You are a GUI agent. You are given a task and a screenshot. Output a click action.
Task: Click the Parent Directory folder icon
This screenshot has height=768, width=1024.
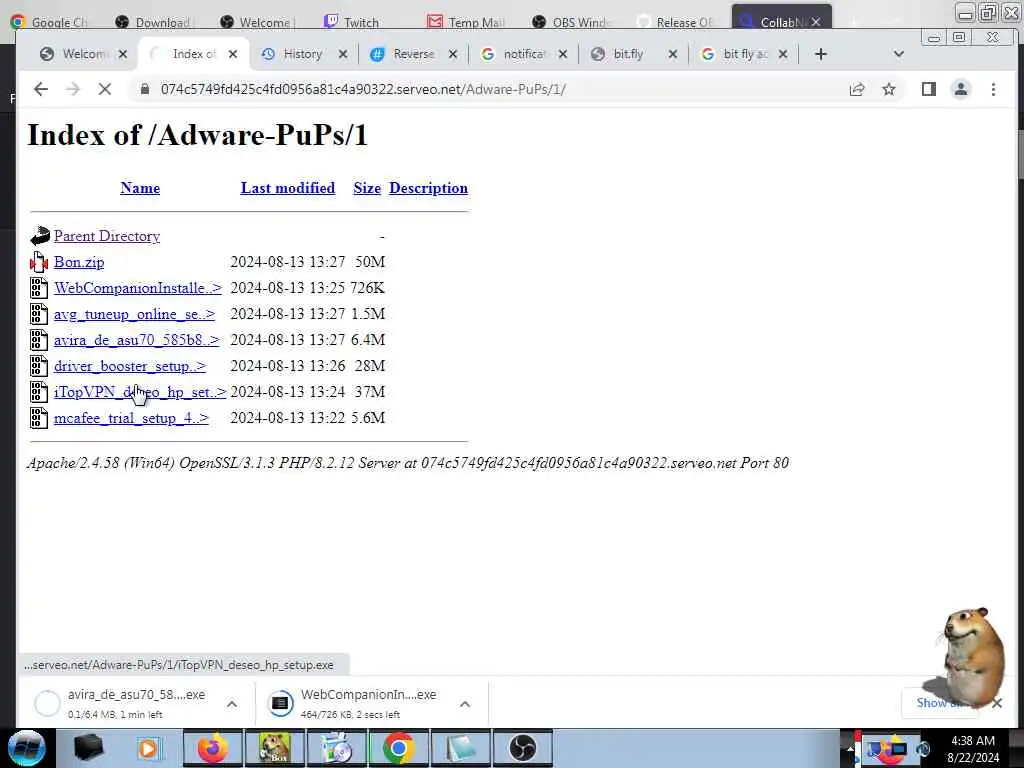tap(40, 236)
